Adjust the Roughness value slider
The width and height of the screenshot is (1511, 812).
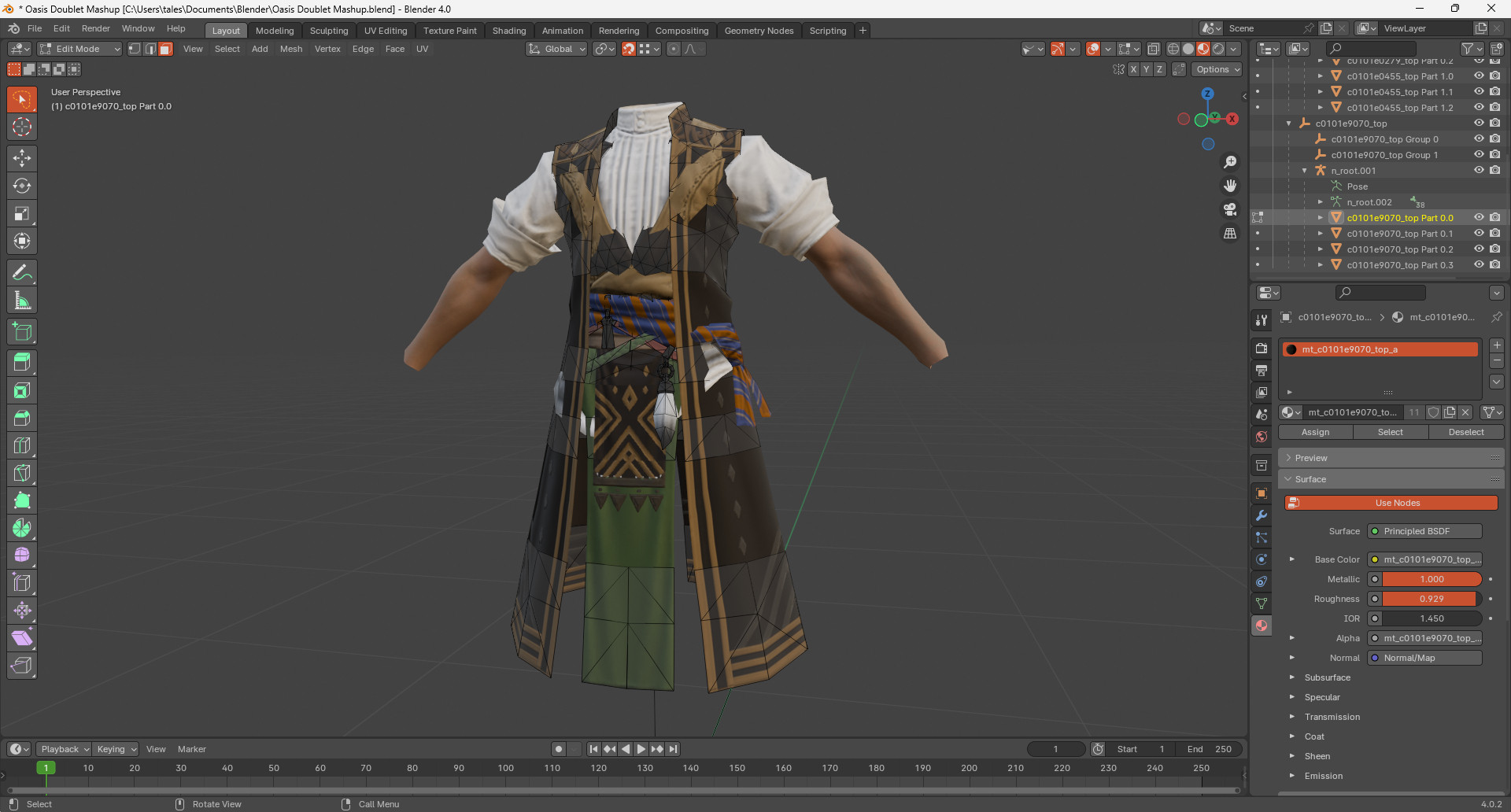(x=1432, y=599)
